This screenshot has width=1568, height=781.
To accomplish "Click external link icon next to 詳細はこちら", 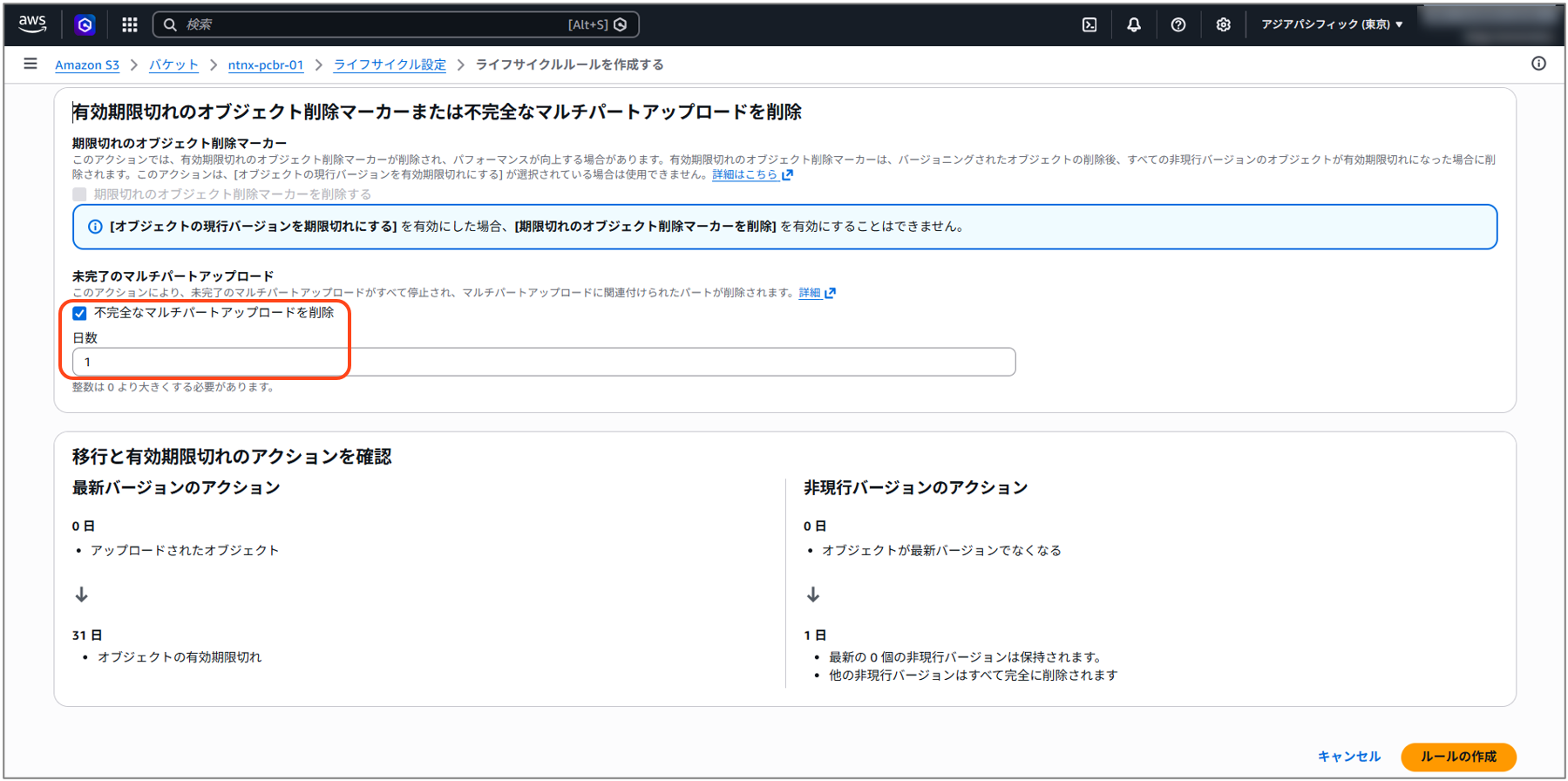I will [788, 174].
